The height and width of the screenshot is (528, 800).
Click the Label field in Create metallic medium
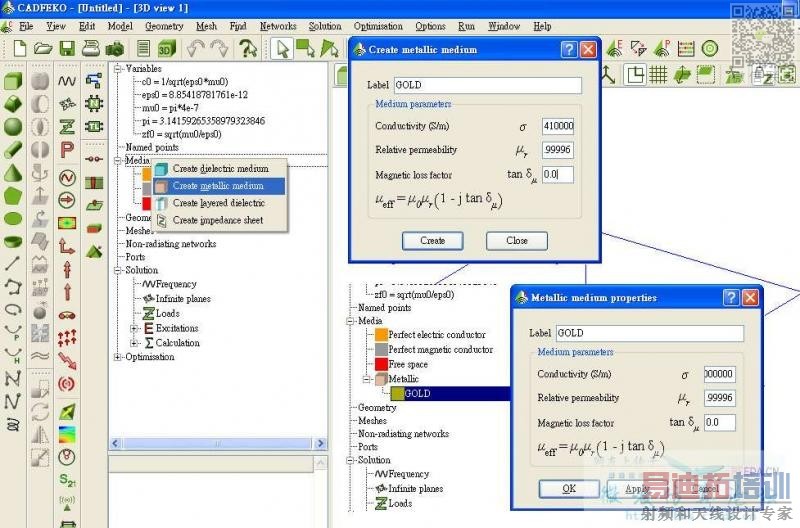[x=487, y=85]
